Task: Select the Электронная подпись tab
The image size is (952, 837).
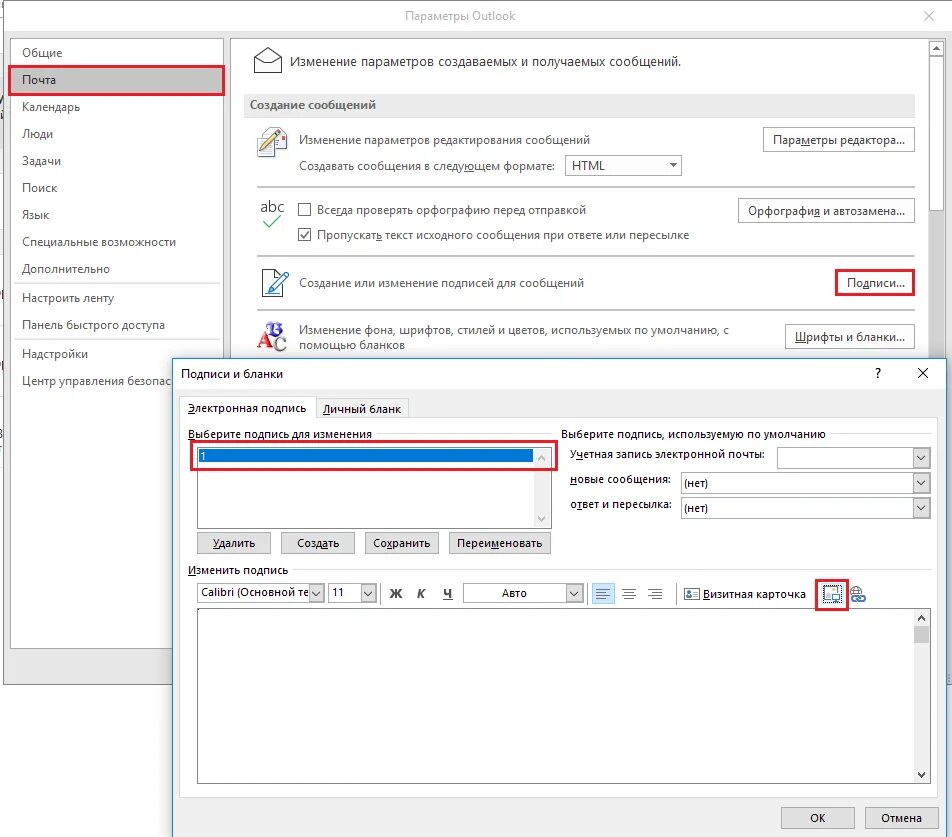Action: tap(247, 408)
